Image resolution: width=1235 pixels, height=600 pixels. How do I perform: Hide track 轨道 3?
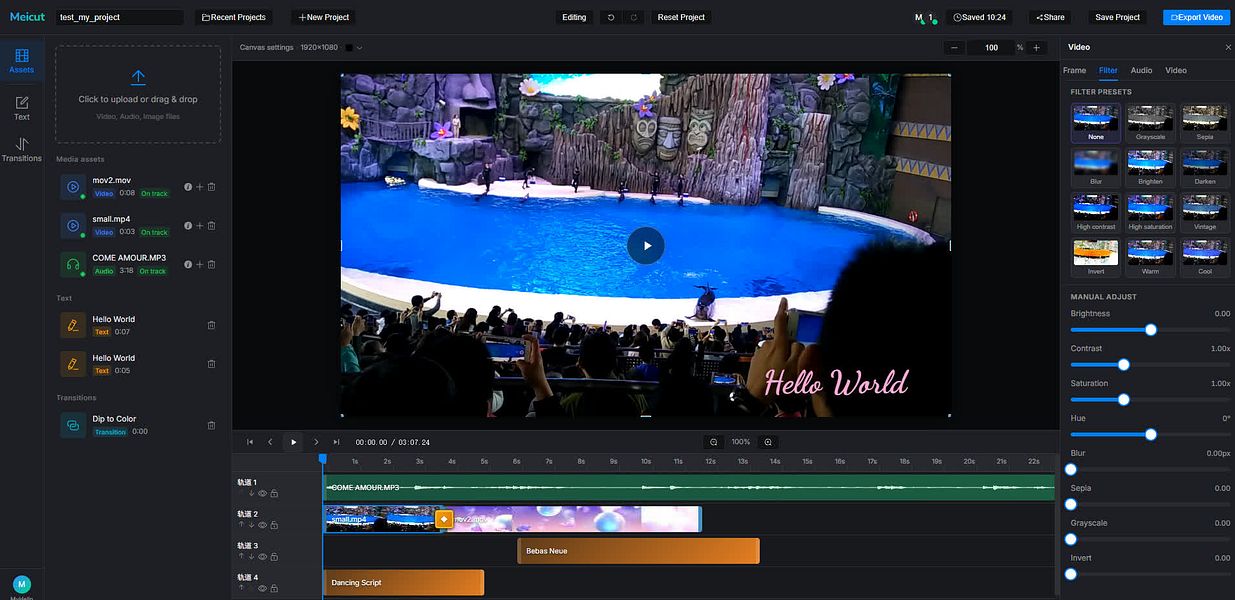(x=263, y=557)
